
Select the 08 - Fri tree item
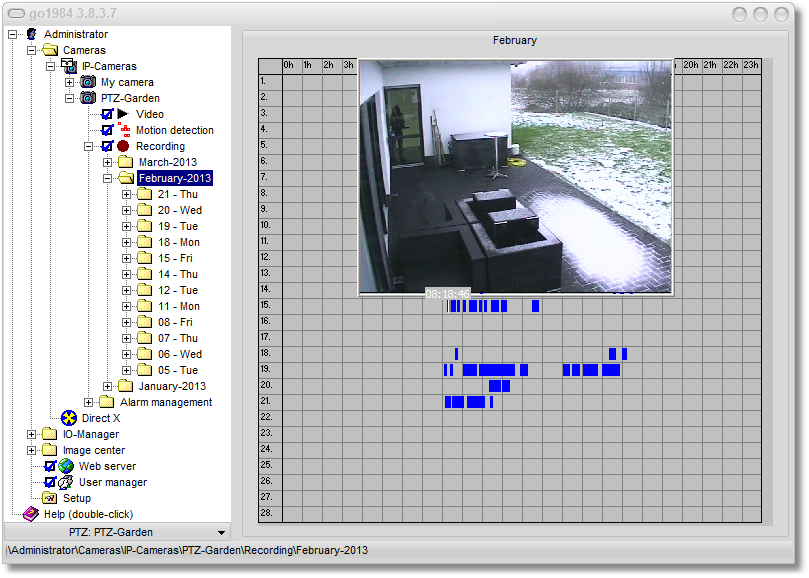click(175, 322)
